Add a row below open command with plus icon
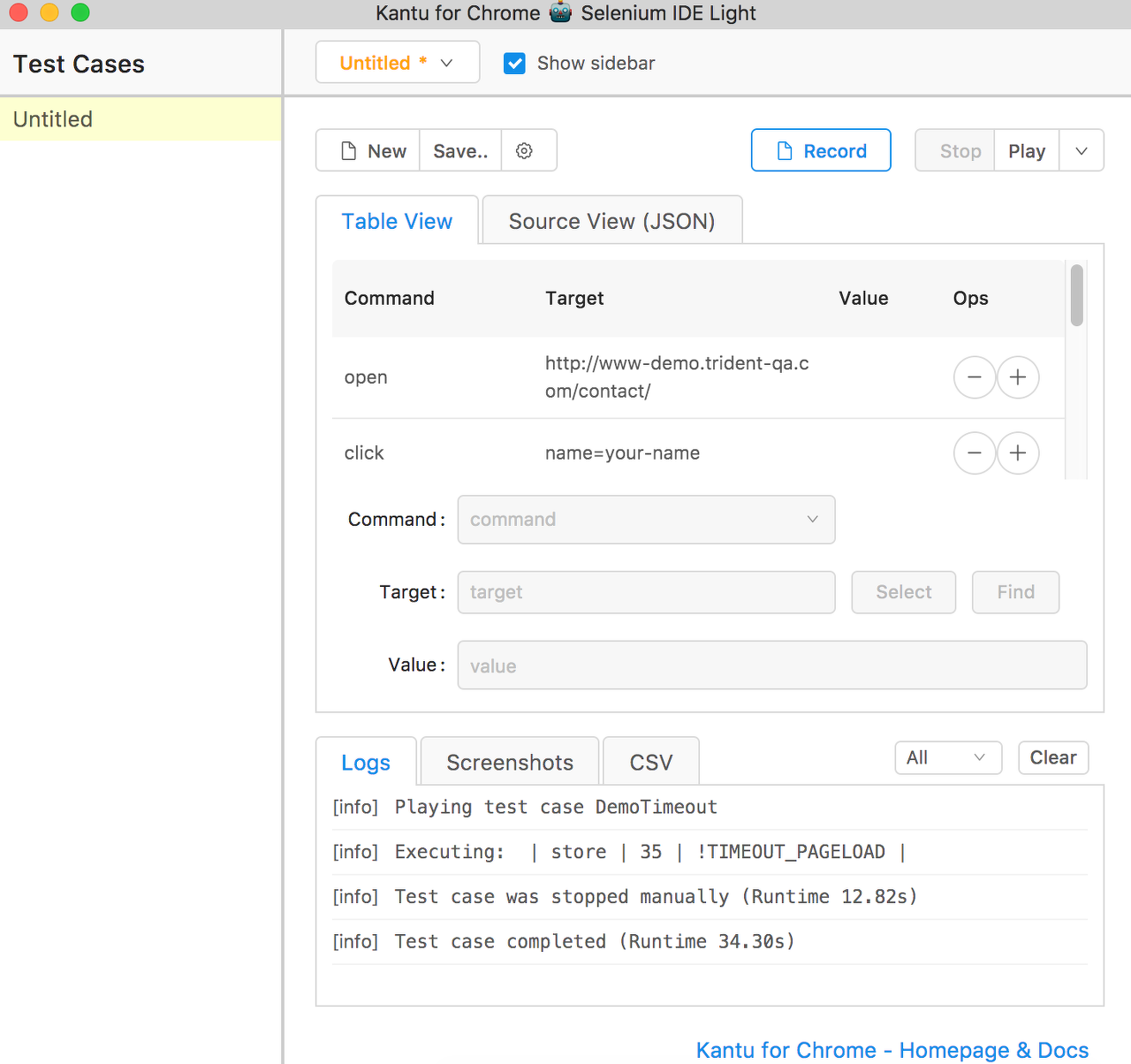This screenshot has height=1064, width=1131. [1018, 377]
